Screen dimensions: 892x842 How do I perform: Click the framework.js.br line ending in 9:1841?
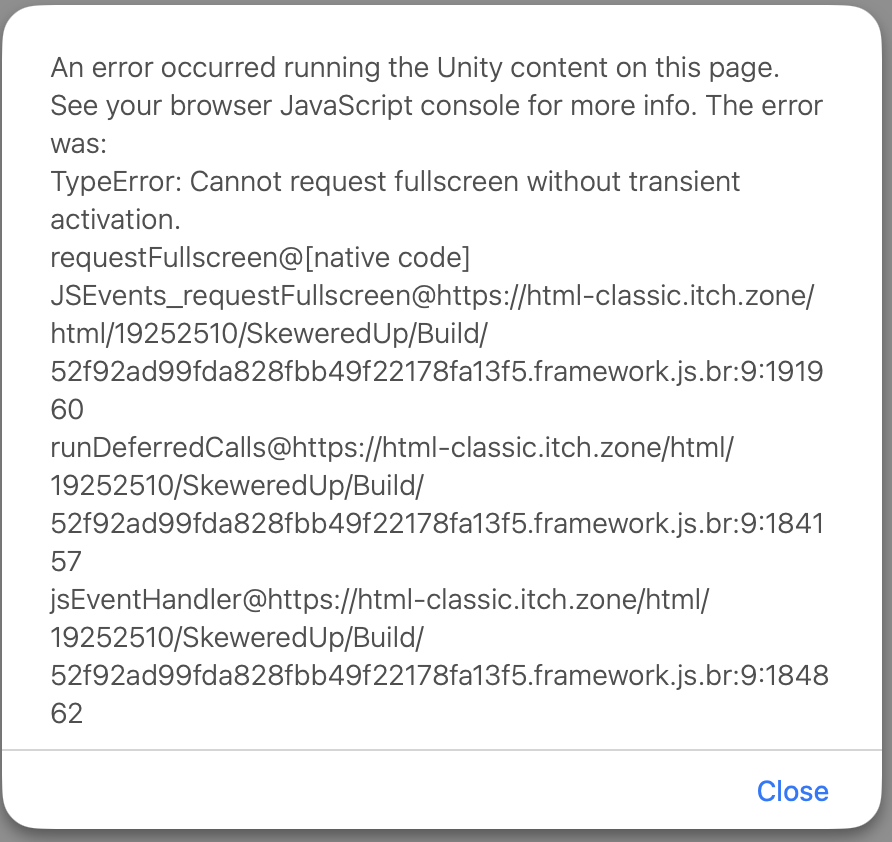pyautogui.click(x=437, y=524)
